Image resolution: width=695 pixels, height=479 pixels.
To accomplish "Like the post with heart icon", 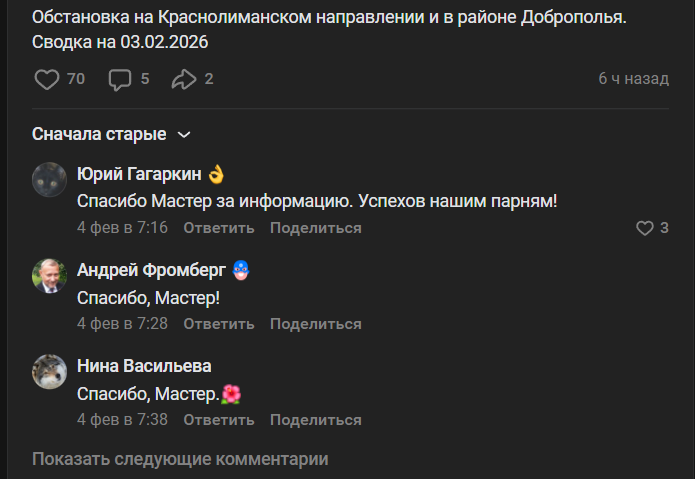I will pos(47,79).
